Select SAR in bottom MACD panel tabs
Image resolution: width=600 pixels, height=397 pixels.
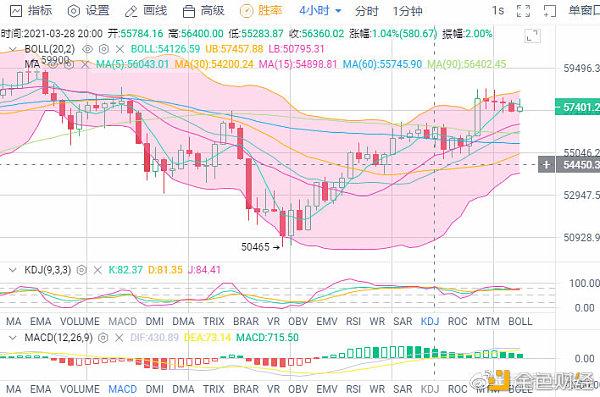pyautogui.click(x=403, y=389)
